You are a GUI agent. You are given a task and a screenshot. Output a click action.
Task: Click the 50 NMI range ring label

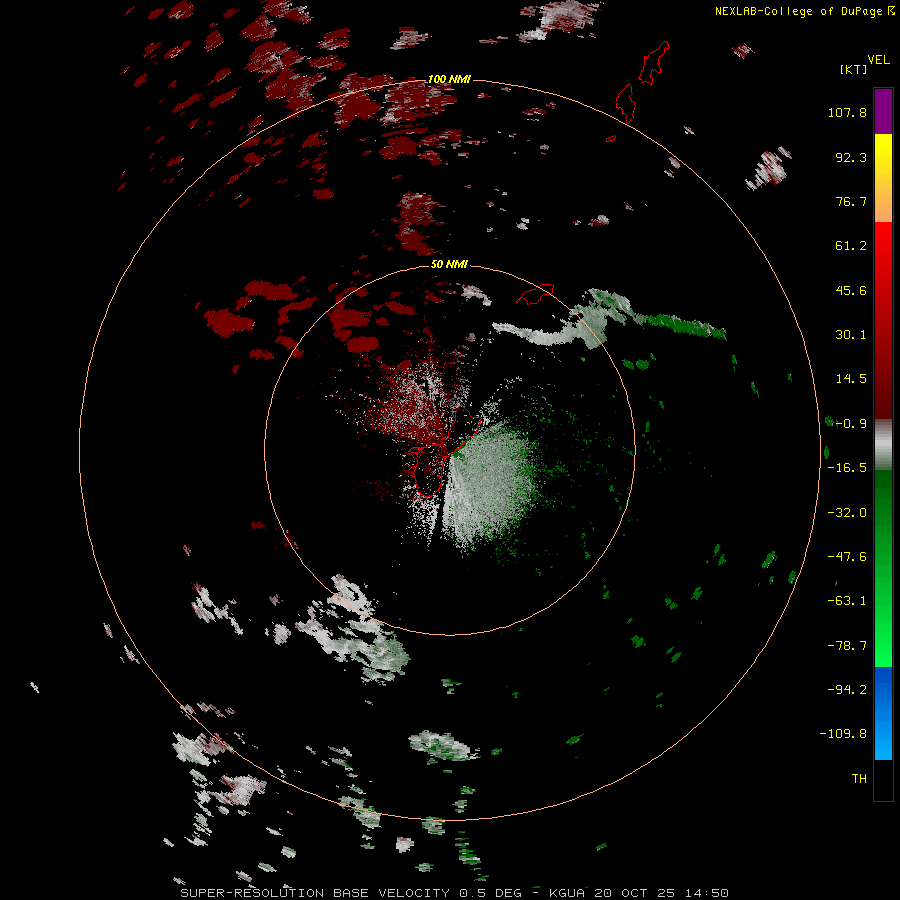(x=449, y=264)
